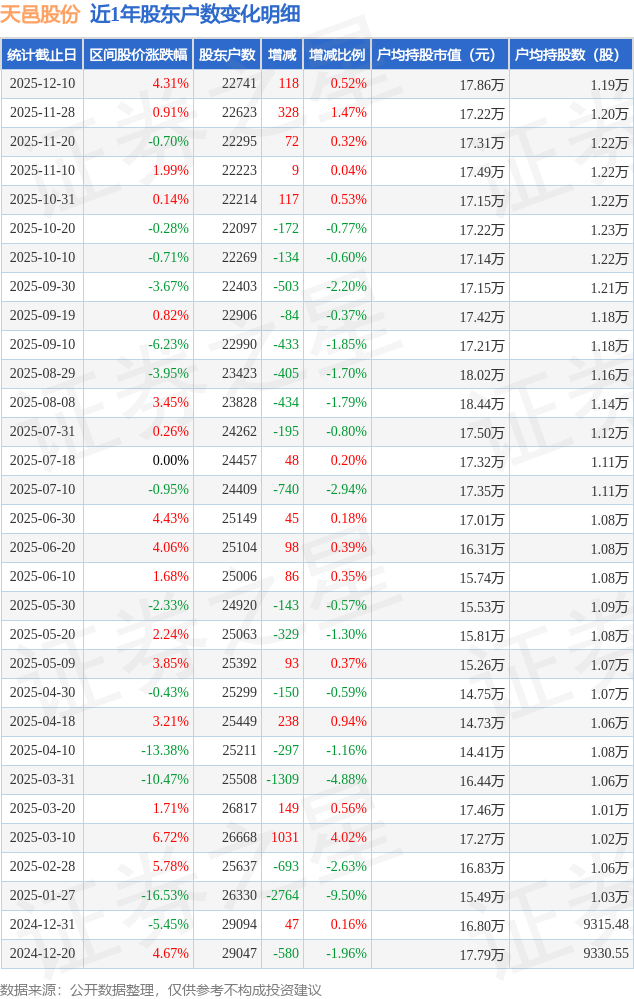Select the 增减比例 column header

[x=337, y=55]
